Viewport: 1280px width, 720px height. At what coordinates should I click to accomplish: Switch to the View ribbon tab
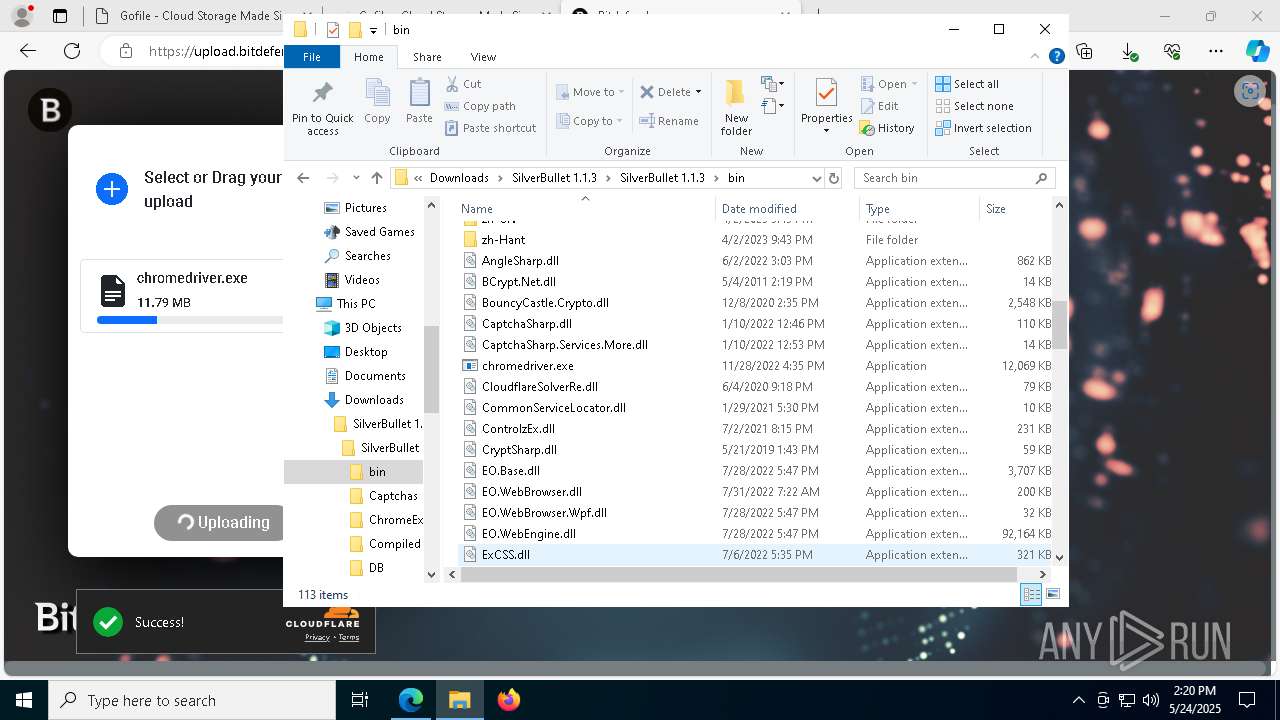coord(483,57)
